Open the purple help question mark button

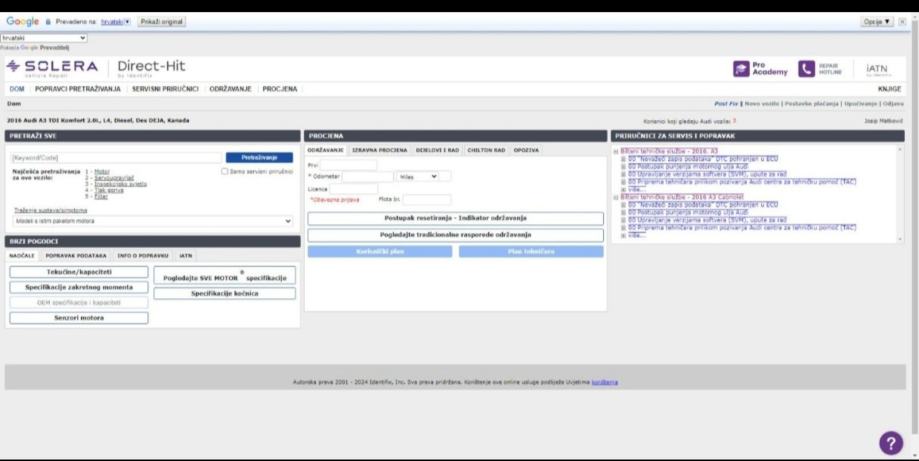click(x=890, y=443)
